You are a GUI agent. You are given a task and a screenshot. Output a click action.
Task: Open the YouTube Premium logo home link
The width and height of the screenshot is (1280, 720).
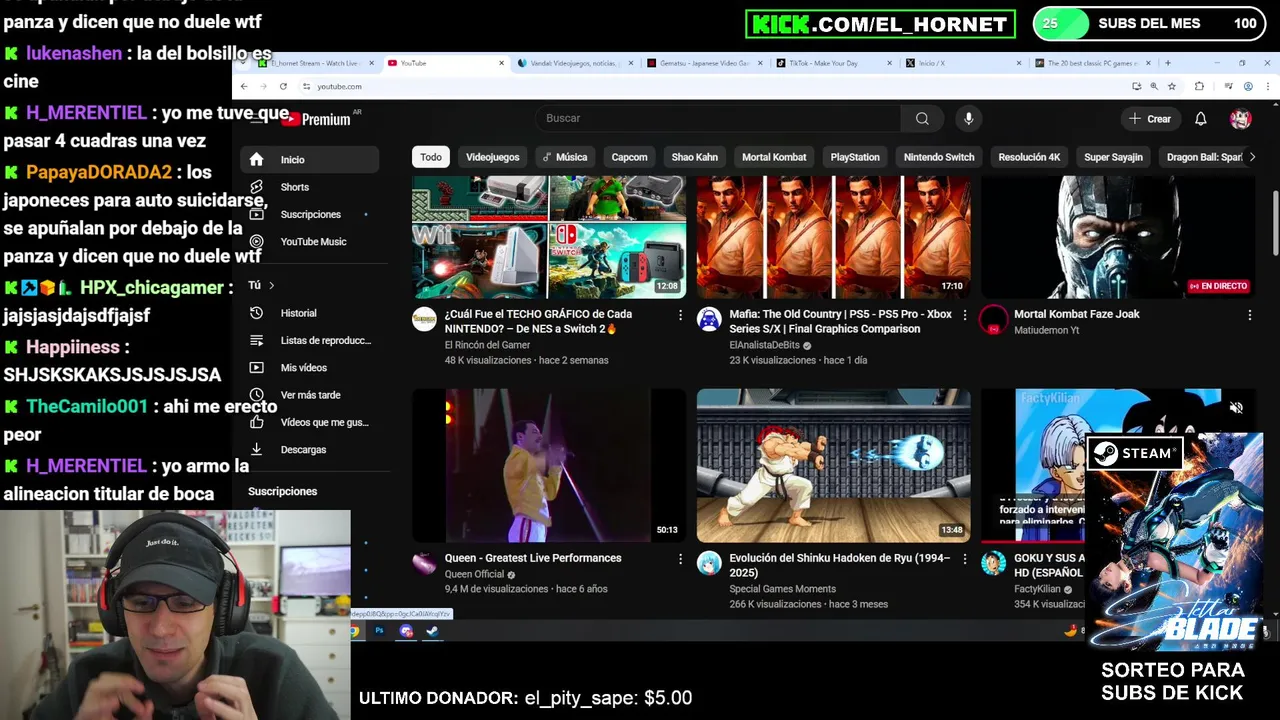[x=316, y=119]
